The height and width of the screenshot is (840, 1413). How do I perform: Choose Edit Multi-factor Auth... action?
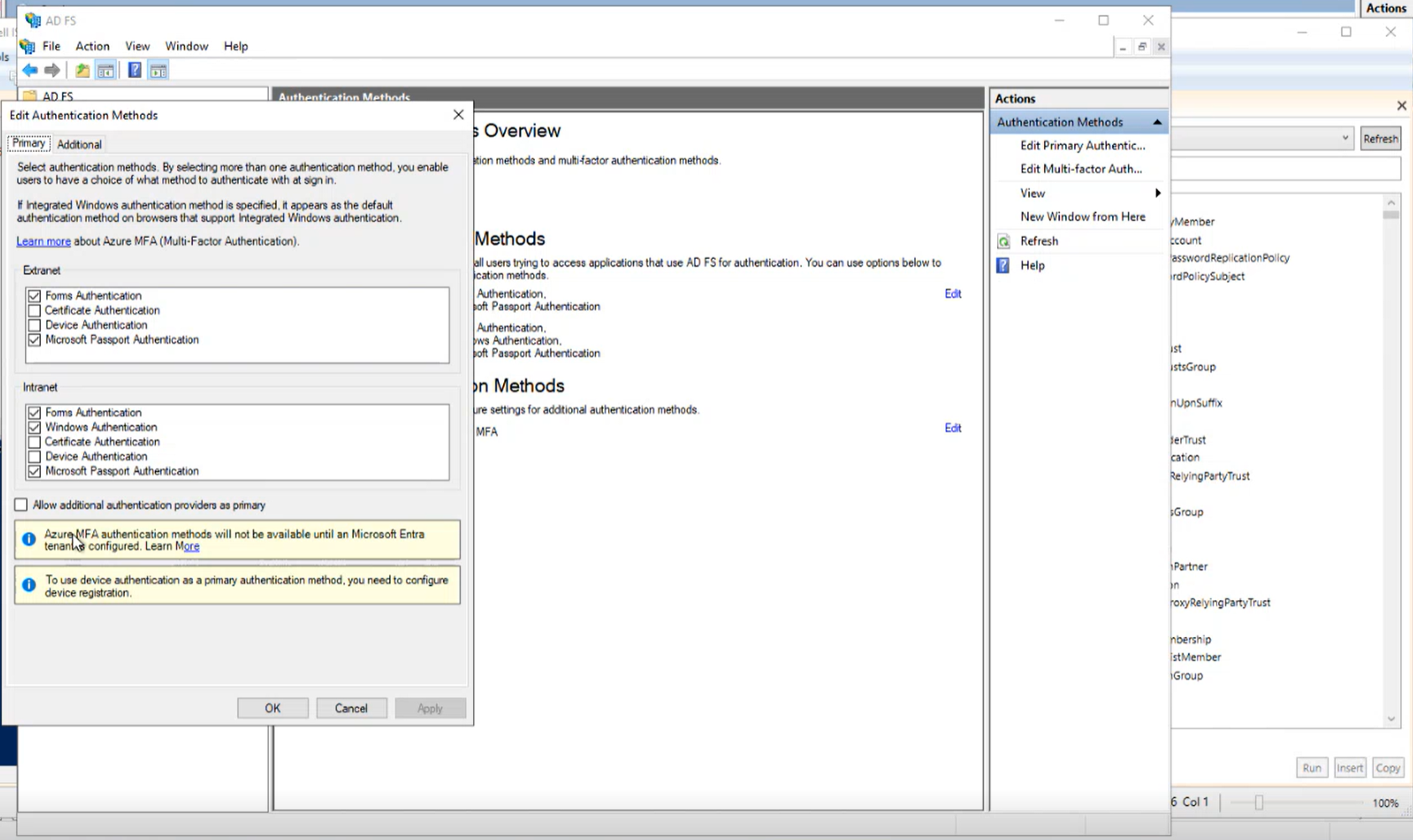pyautogui.click(x=1081, y=169)
